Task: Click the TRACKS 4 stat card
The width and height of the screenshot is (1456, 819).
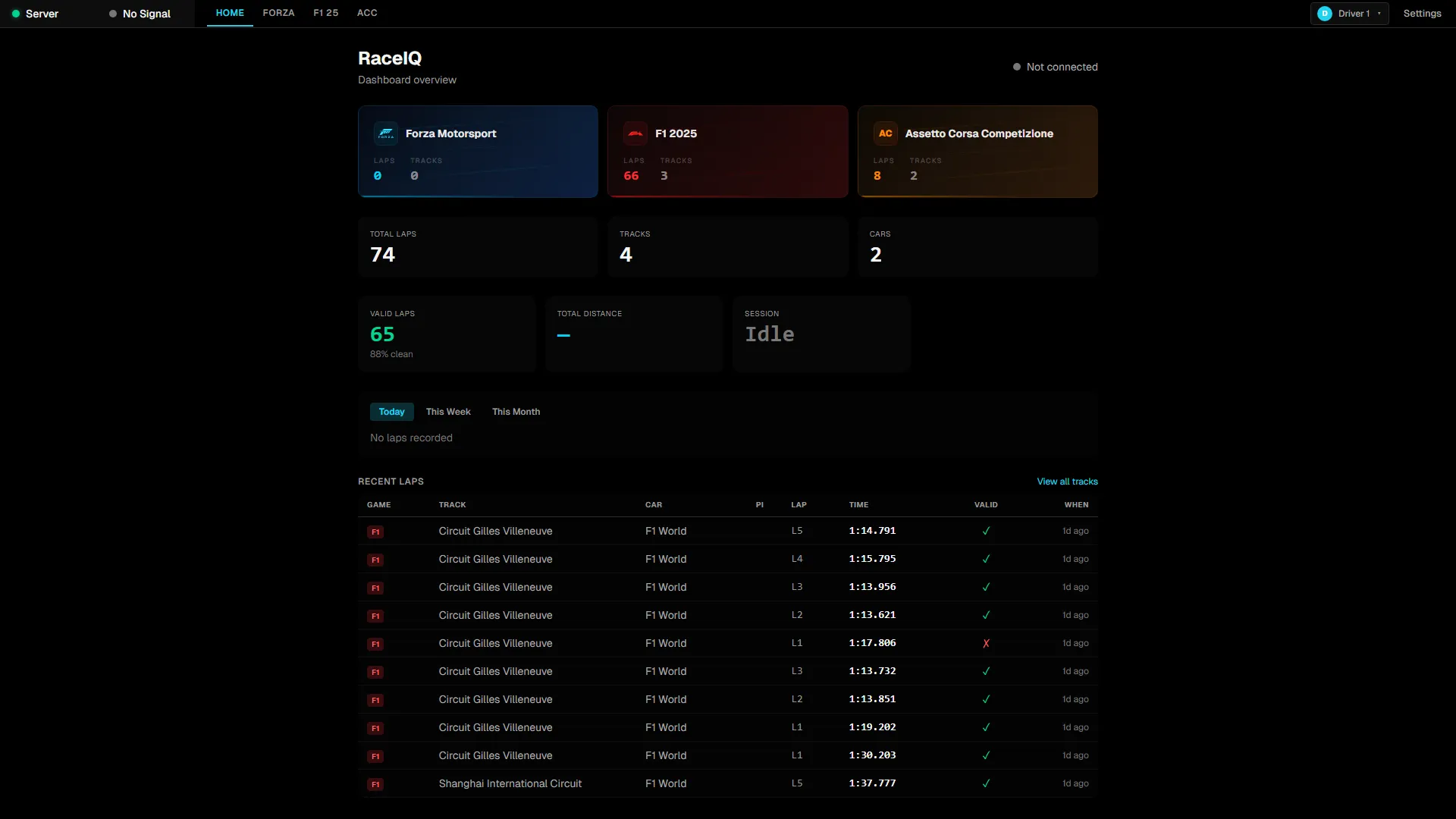Action: [727, 247]
